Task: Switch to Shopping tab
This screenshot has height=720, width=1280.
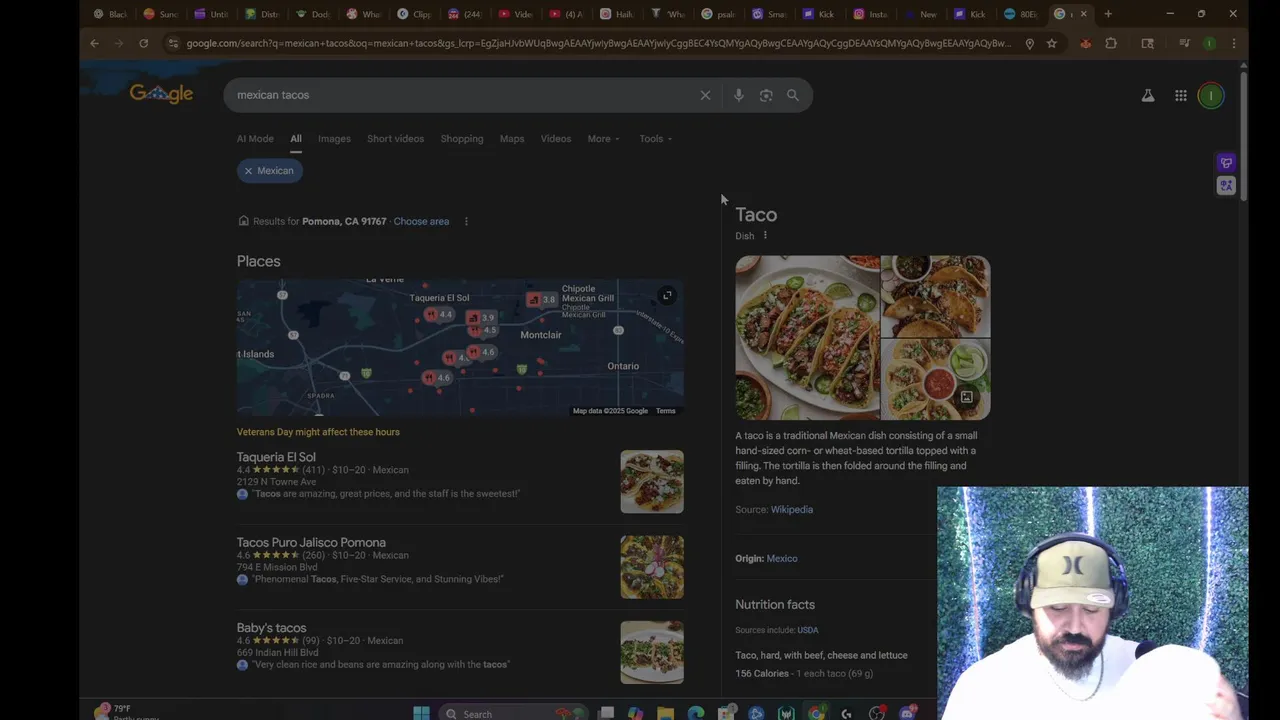Action: pyautogui.click(x=462, y=139)
